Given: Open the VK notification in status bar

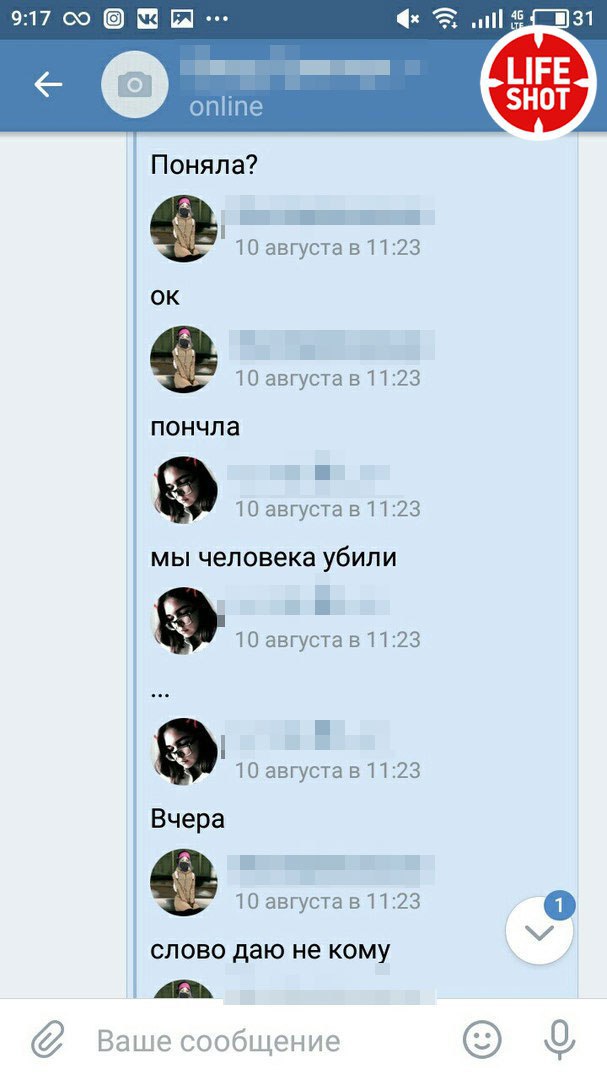Looking at the screenshot, I should point(147,19).
